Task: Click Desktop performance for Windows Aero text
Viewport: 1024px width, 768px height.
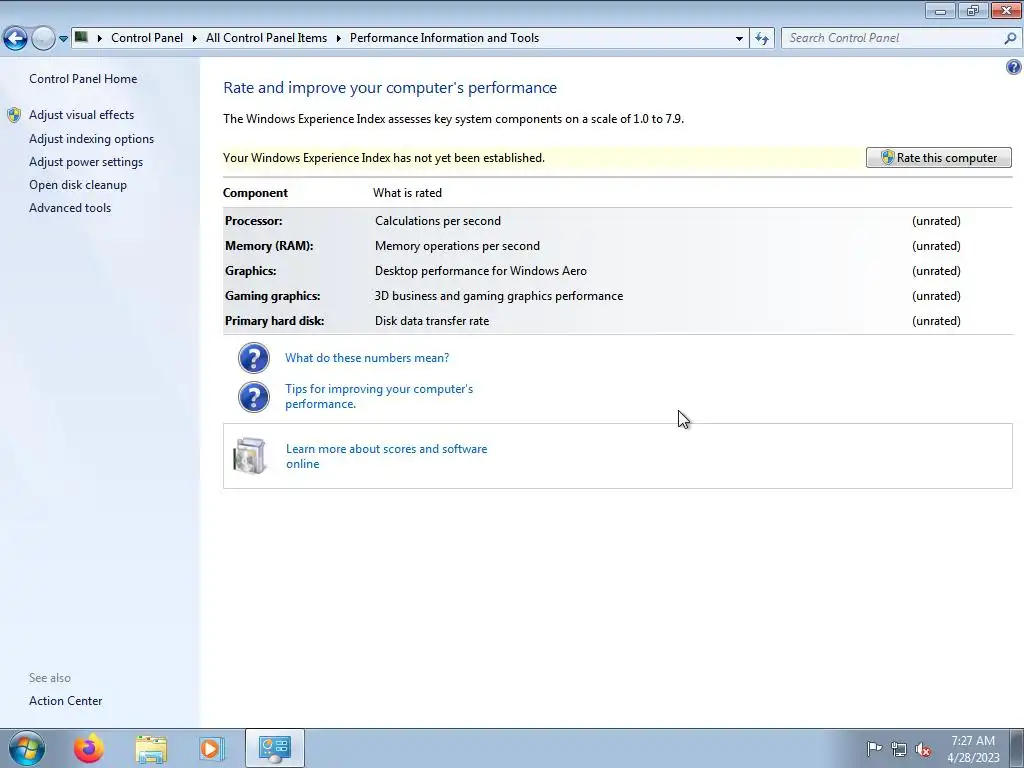Action: click(x=481, y=271)
